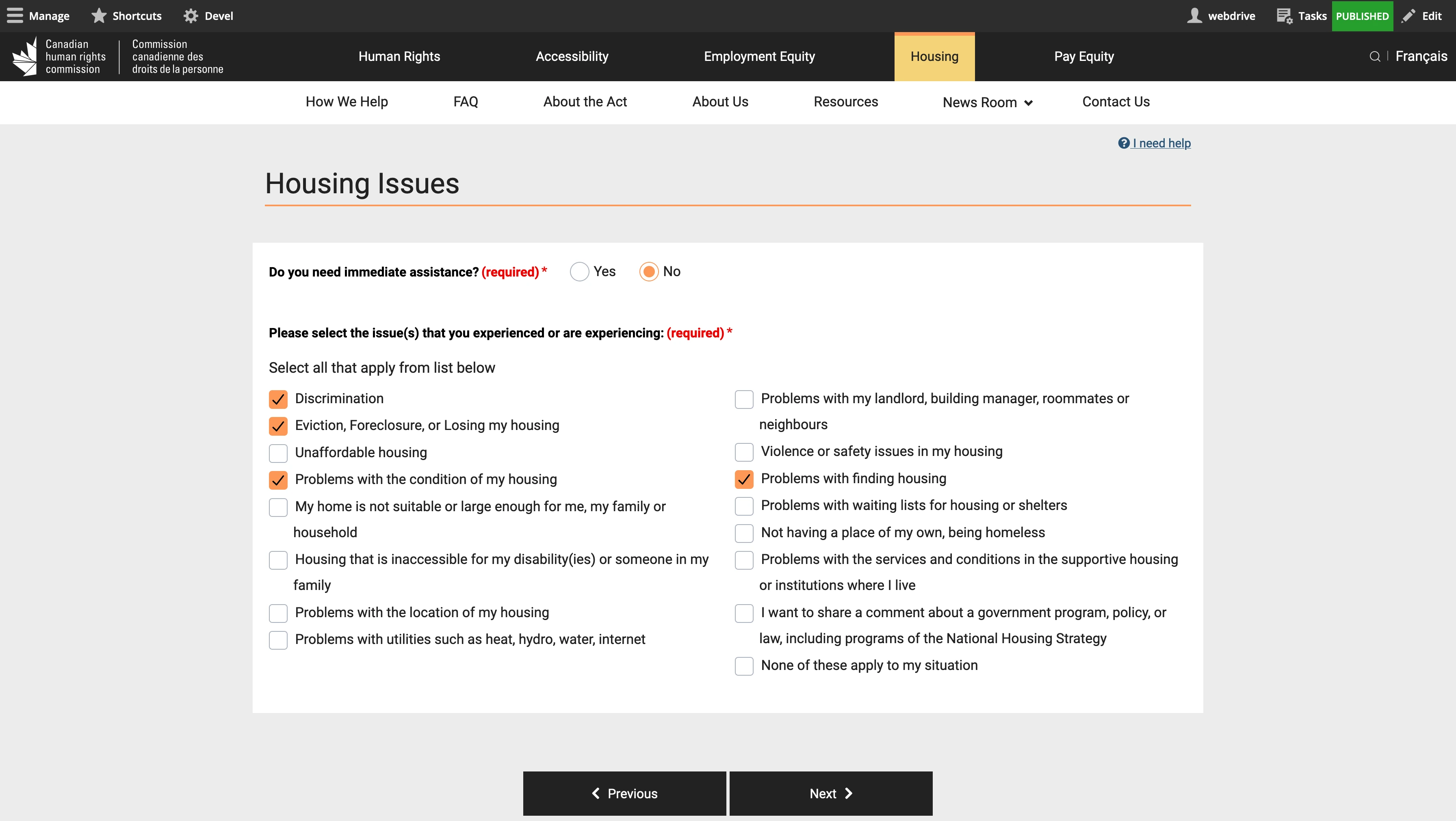Click the green PUBLISHED badge

[x=1362, y=15]
